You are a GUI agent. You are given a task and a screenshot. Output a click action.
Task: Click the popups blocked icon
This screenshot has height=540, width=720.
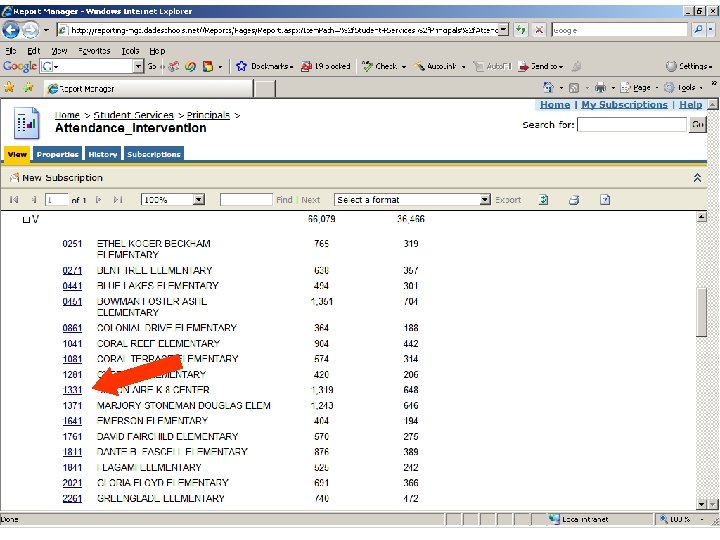[x=306, y=67]
